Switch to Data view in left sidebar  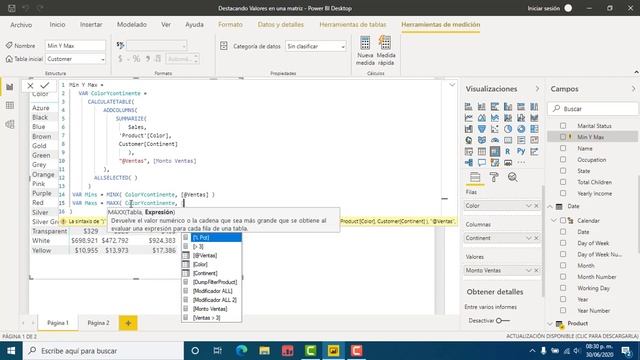tap(10, 105)
